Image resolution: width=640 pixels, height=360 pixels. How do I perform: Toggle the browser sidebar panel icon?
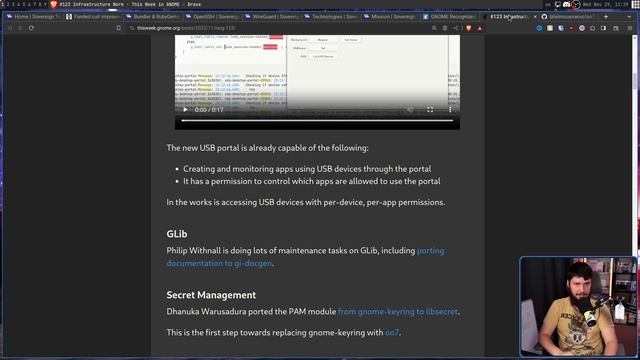click(x=603, y=28)
